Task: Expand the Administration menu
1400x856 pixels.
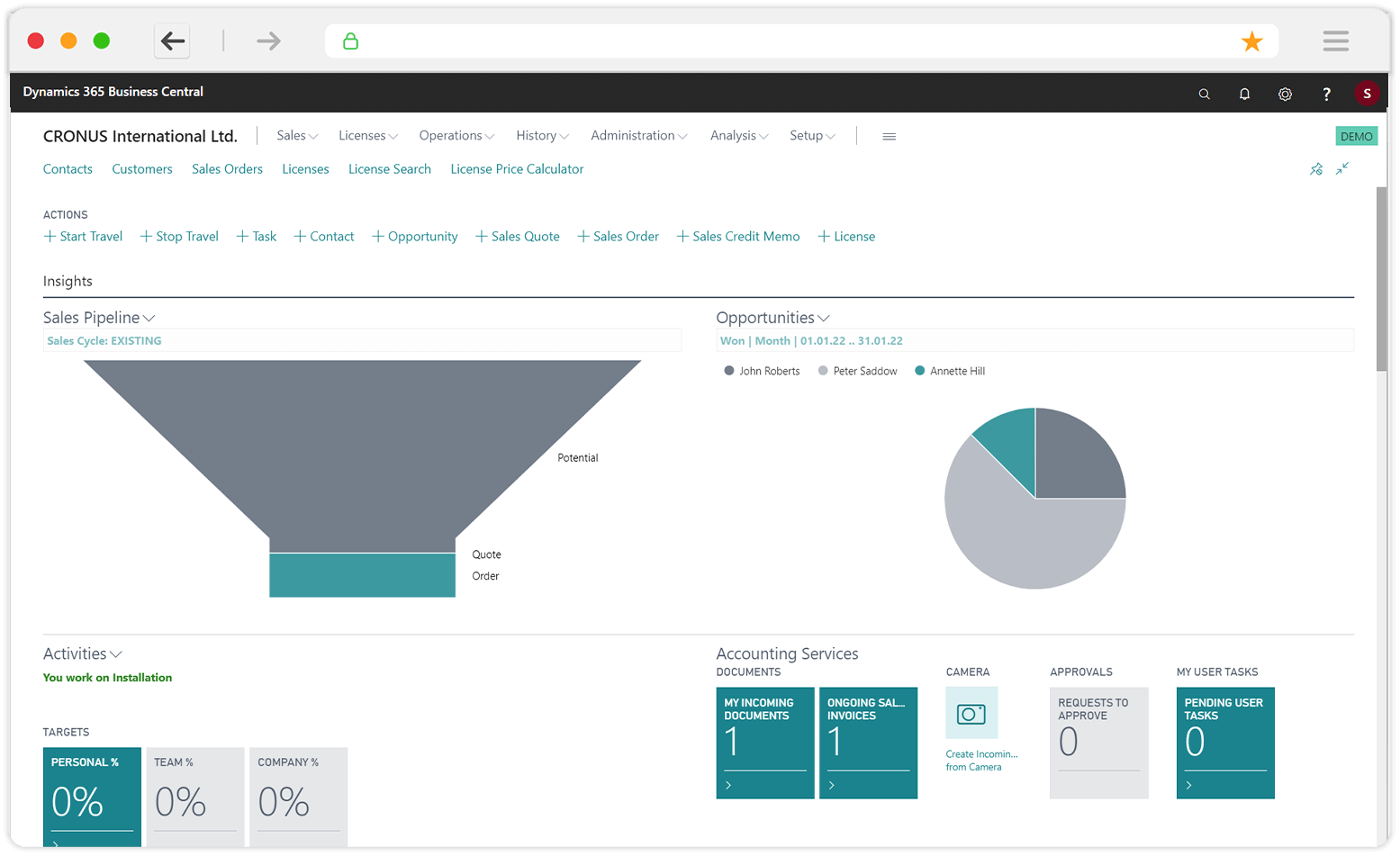Action: click(x=639, y=136)
